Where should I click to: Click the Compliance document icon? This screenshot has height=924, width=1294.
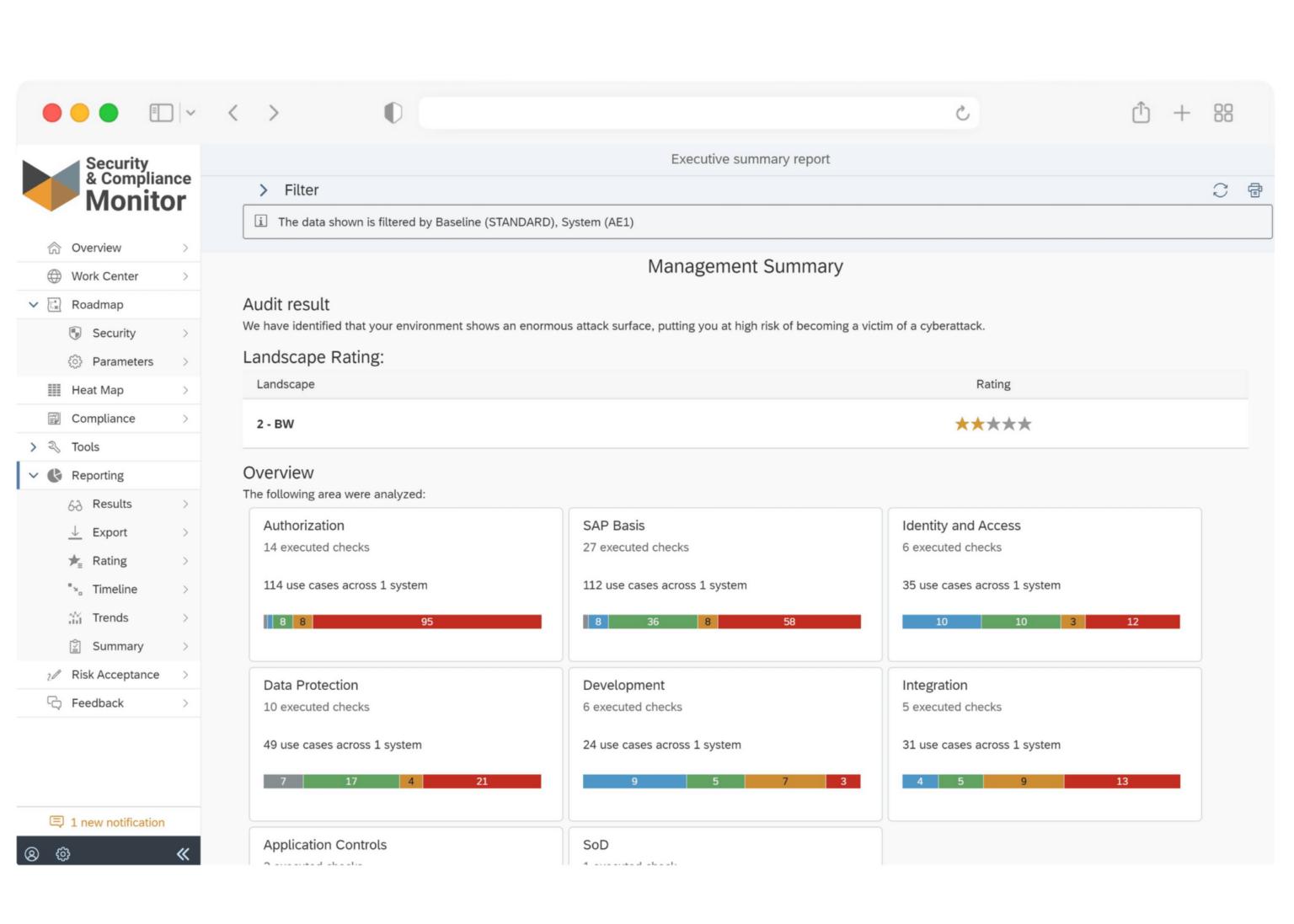(x=53, y=418)
